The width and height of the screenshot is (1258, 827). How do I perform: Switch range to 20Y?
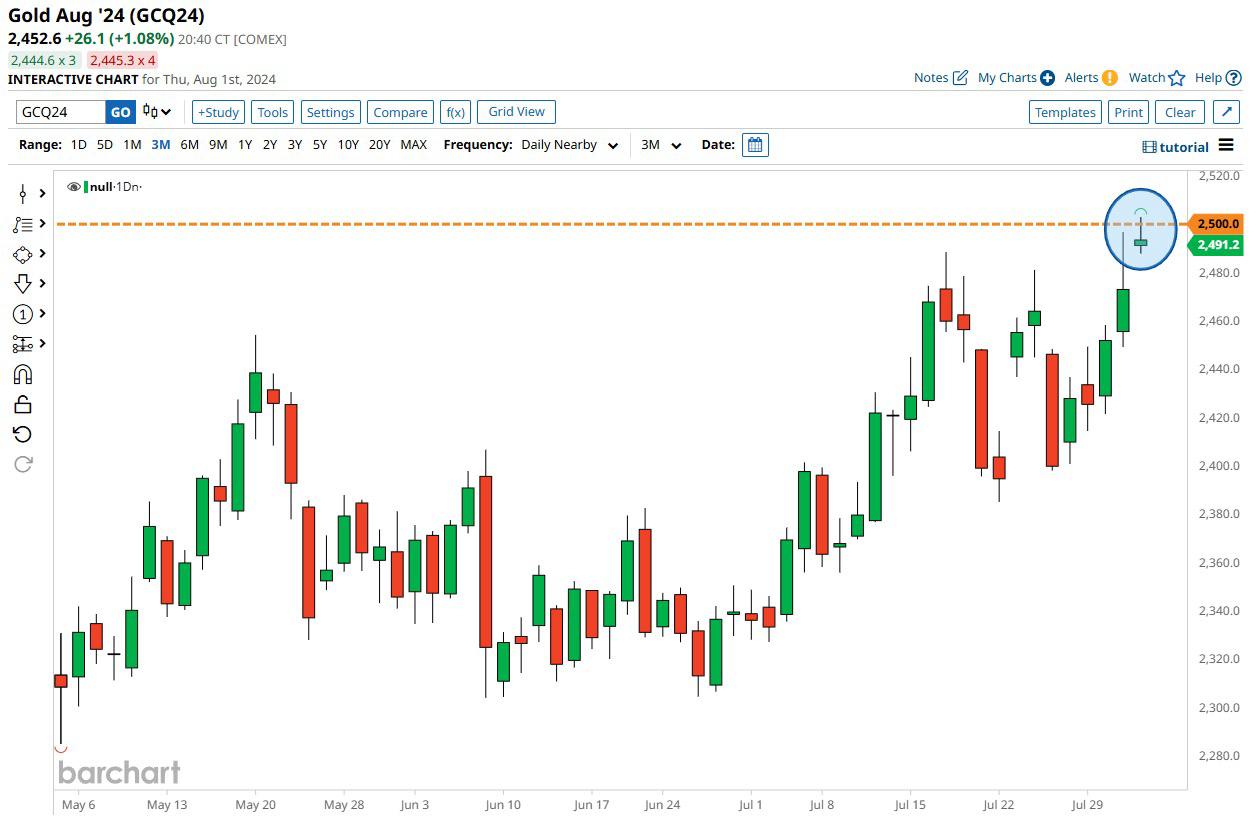380,145
